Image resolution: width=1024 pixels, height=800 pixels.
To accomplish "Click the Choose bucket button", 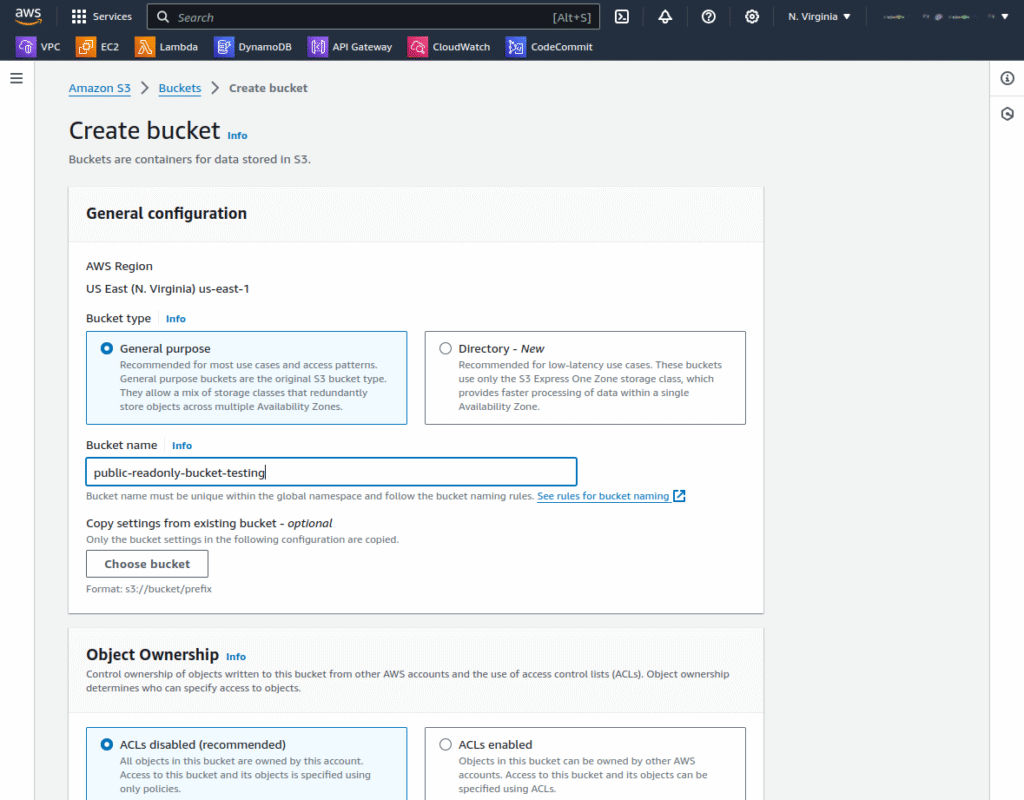I will click(x=147, y=564).
